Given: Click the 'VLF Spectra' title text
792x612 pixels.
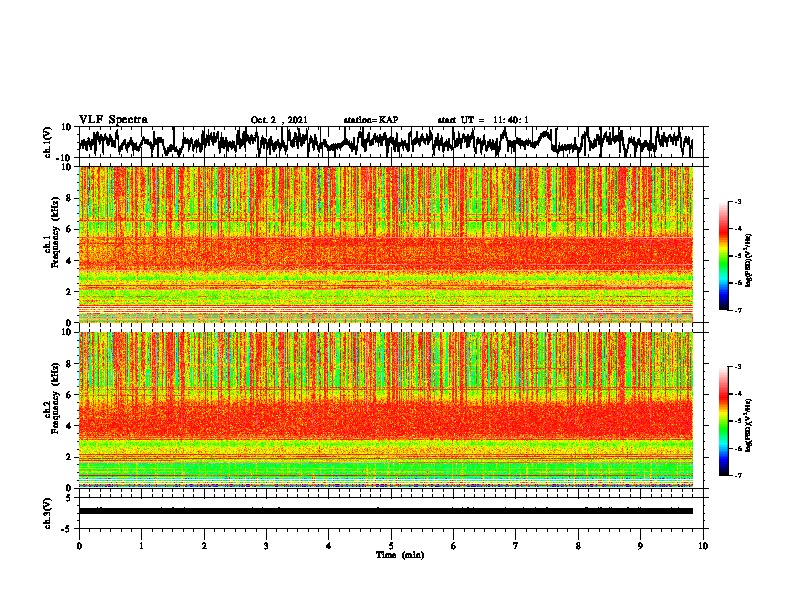Looking at the screenshot, I should coord(113,120).
